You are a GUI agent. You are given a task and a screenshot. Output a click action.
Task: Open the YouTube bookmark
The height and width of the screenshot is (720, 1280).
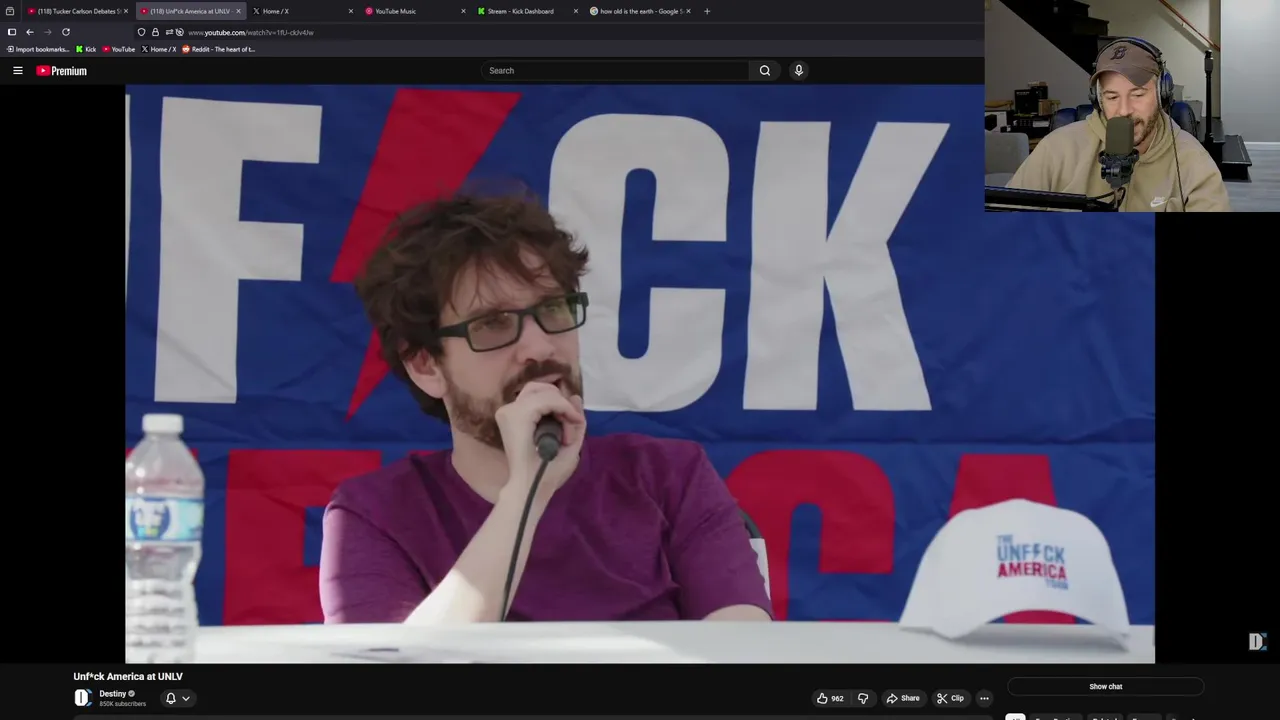click(x=119, y=49)
